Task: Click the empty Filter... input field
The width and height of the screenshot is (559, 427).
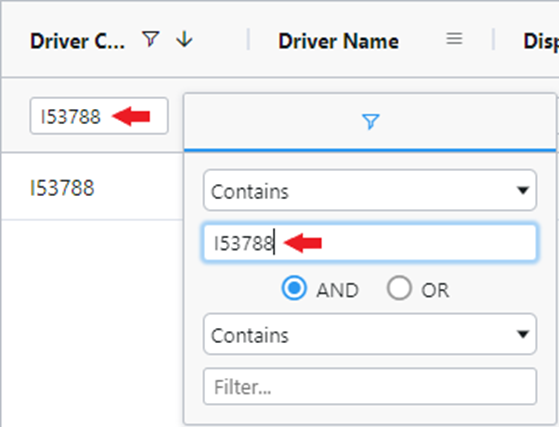Action: pyautogui.click(x=370, y=387)
